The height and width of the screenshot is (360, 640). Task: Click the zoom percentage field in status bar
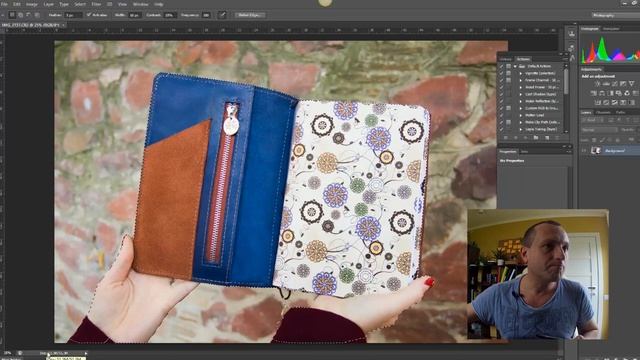pos(8,353)
